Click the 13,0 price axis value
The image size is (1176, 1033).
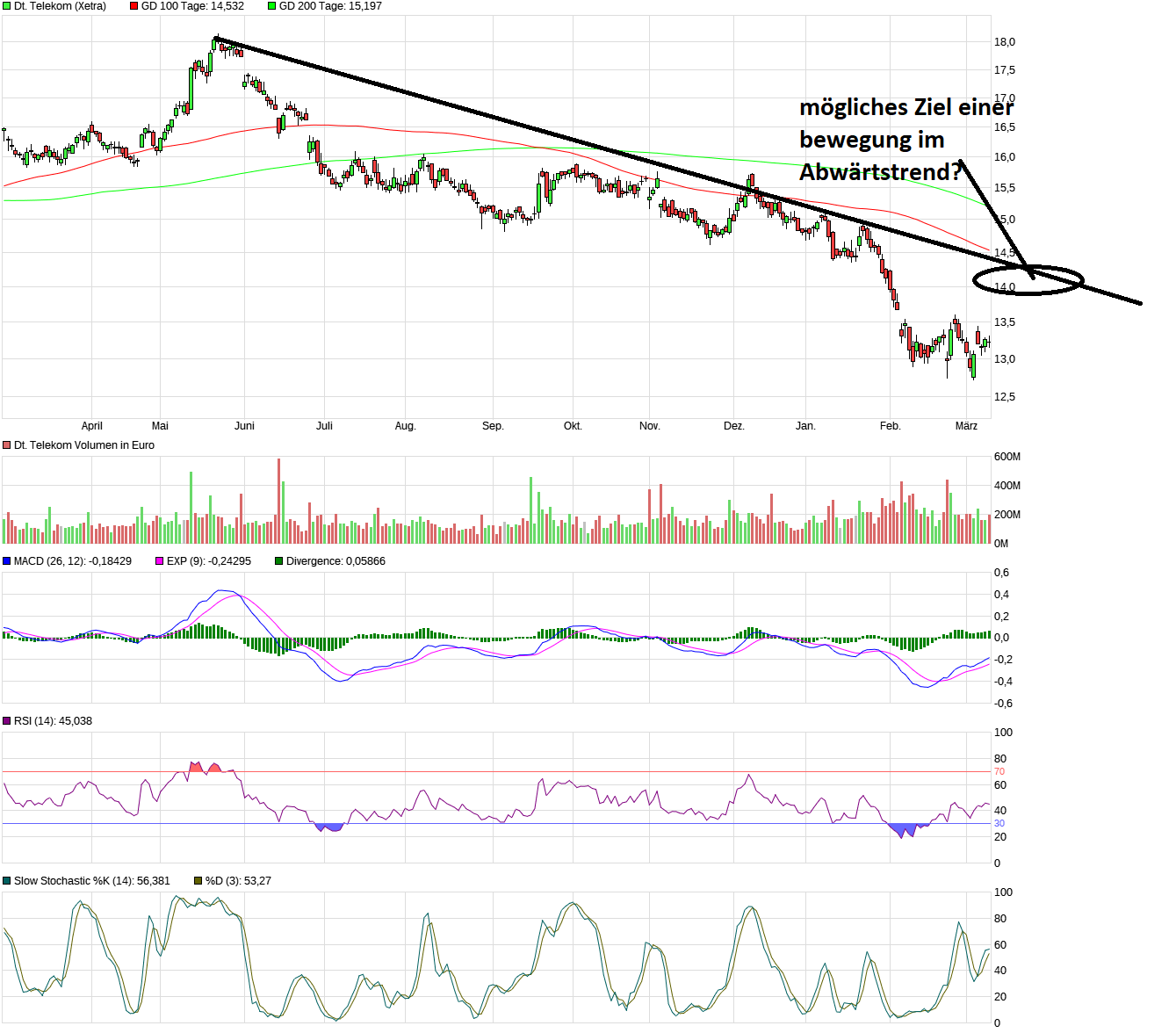click(1005, 359)
